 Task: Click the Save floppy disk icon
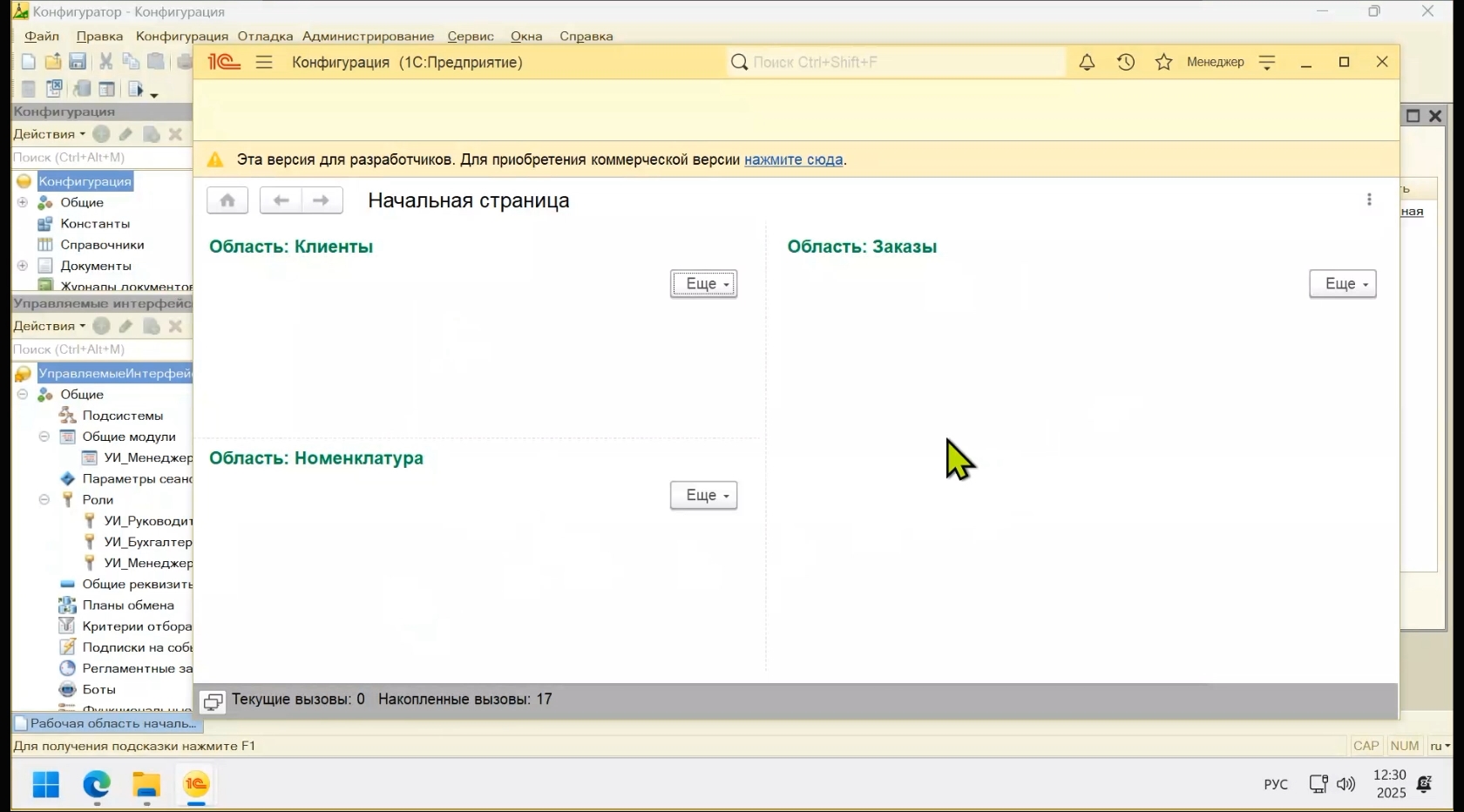(78, 62)
